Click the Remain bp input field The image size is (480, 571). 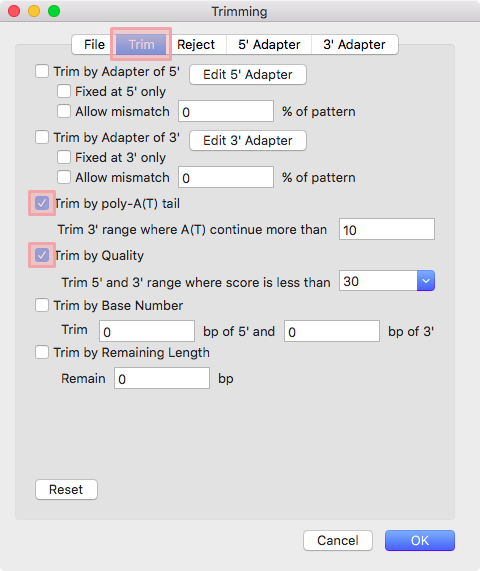click(162, 378)
